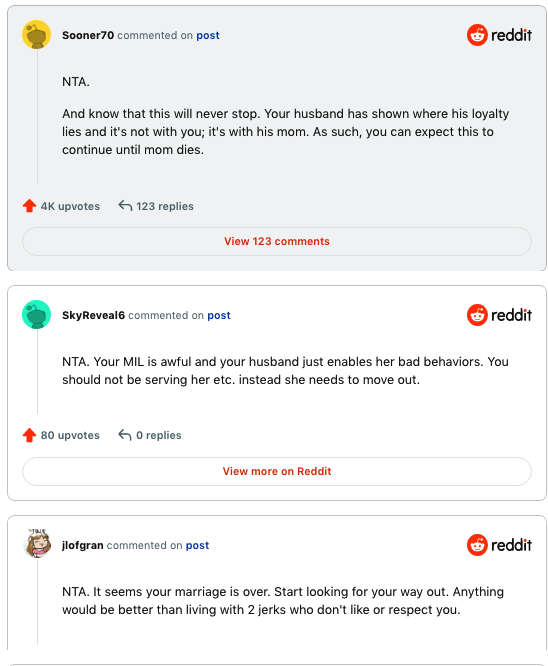Follow the post link after SkyReveal6
548x666 pixels.
[x=219, y=315]
